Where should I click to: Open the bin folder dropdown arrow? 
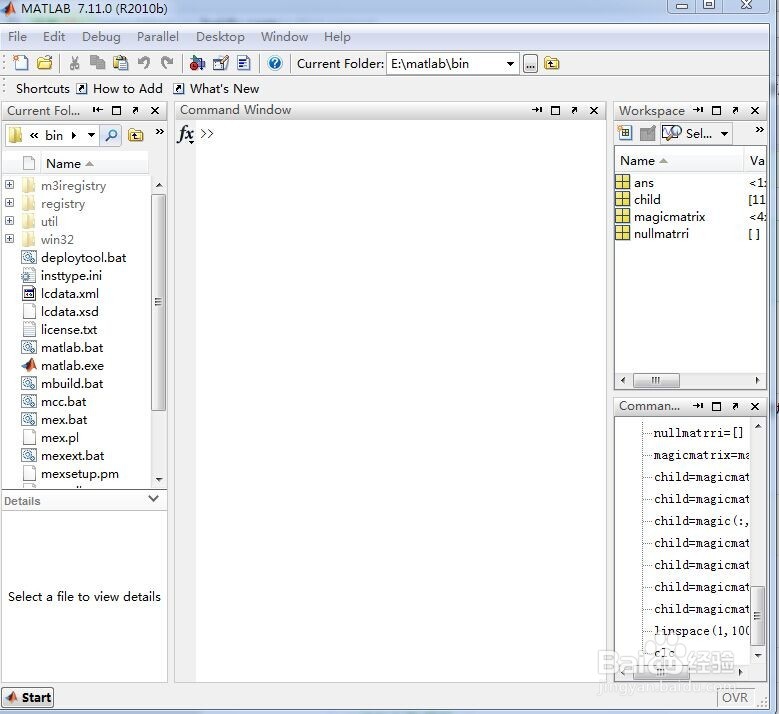(x=91, y=135)
